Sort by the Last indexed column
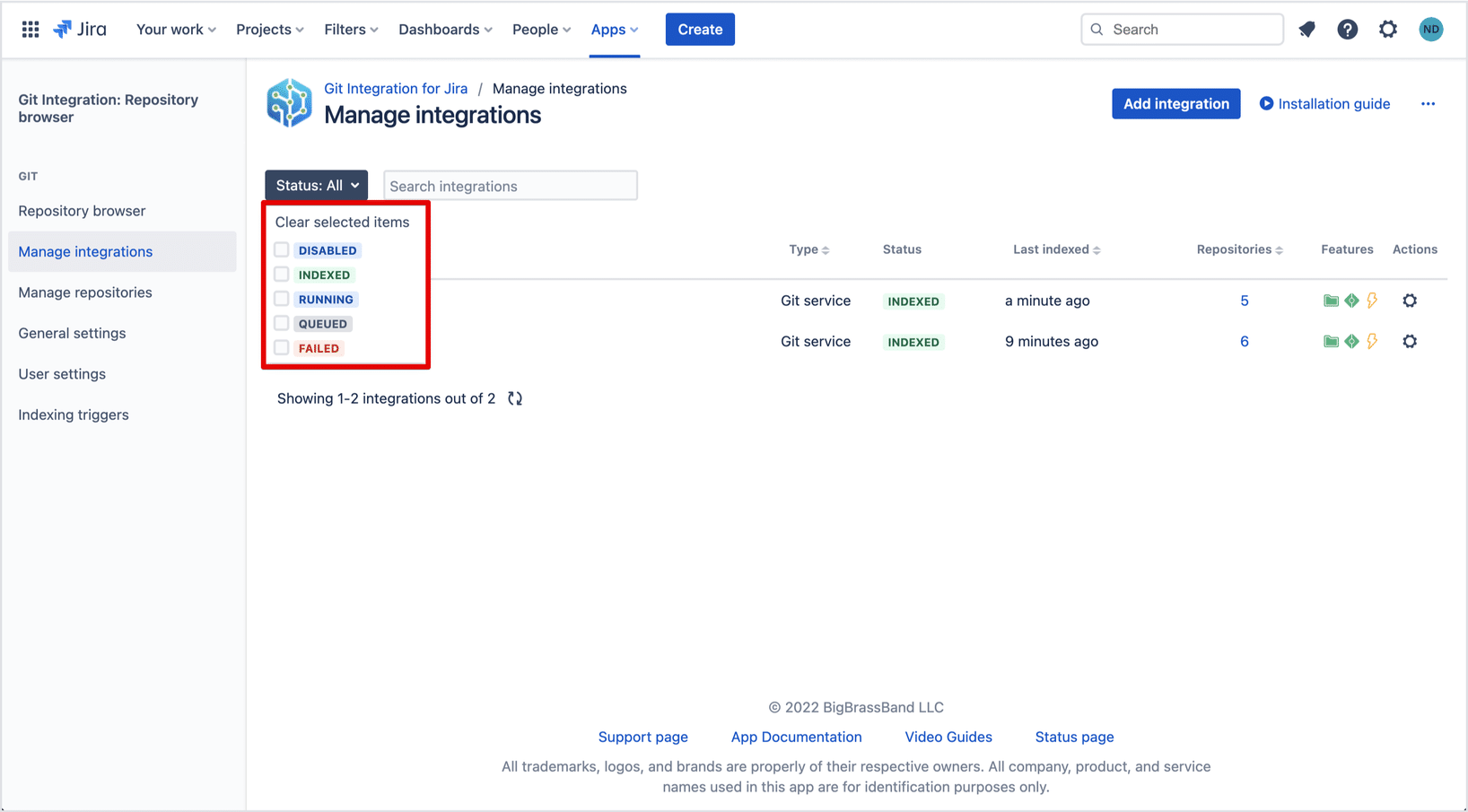Screen dimensions: 1468x812 pyautogui.click(x=1056, y=249)
